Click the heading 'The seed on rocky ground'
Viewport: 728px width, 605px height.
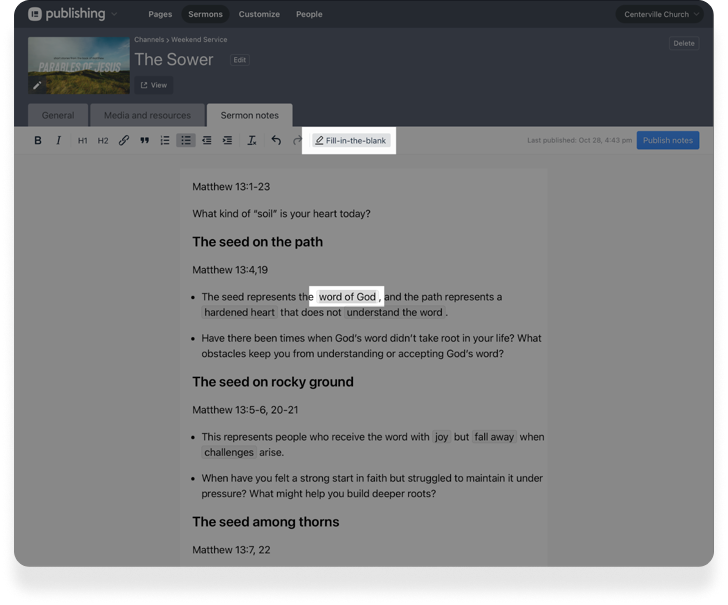(273, 382)
